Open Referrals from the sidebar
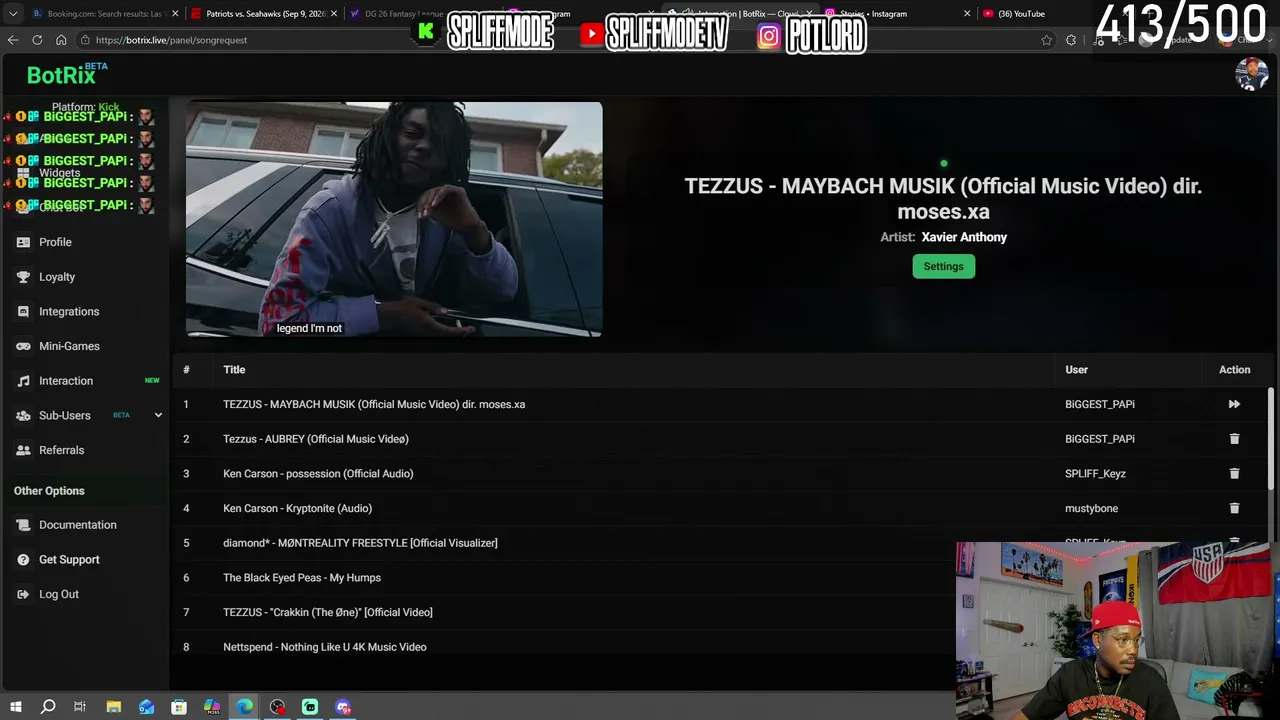The height and width of the screenshot is (720, 1280). point(61,450)
